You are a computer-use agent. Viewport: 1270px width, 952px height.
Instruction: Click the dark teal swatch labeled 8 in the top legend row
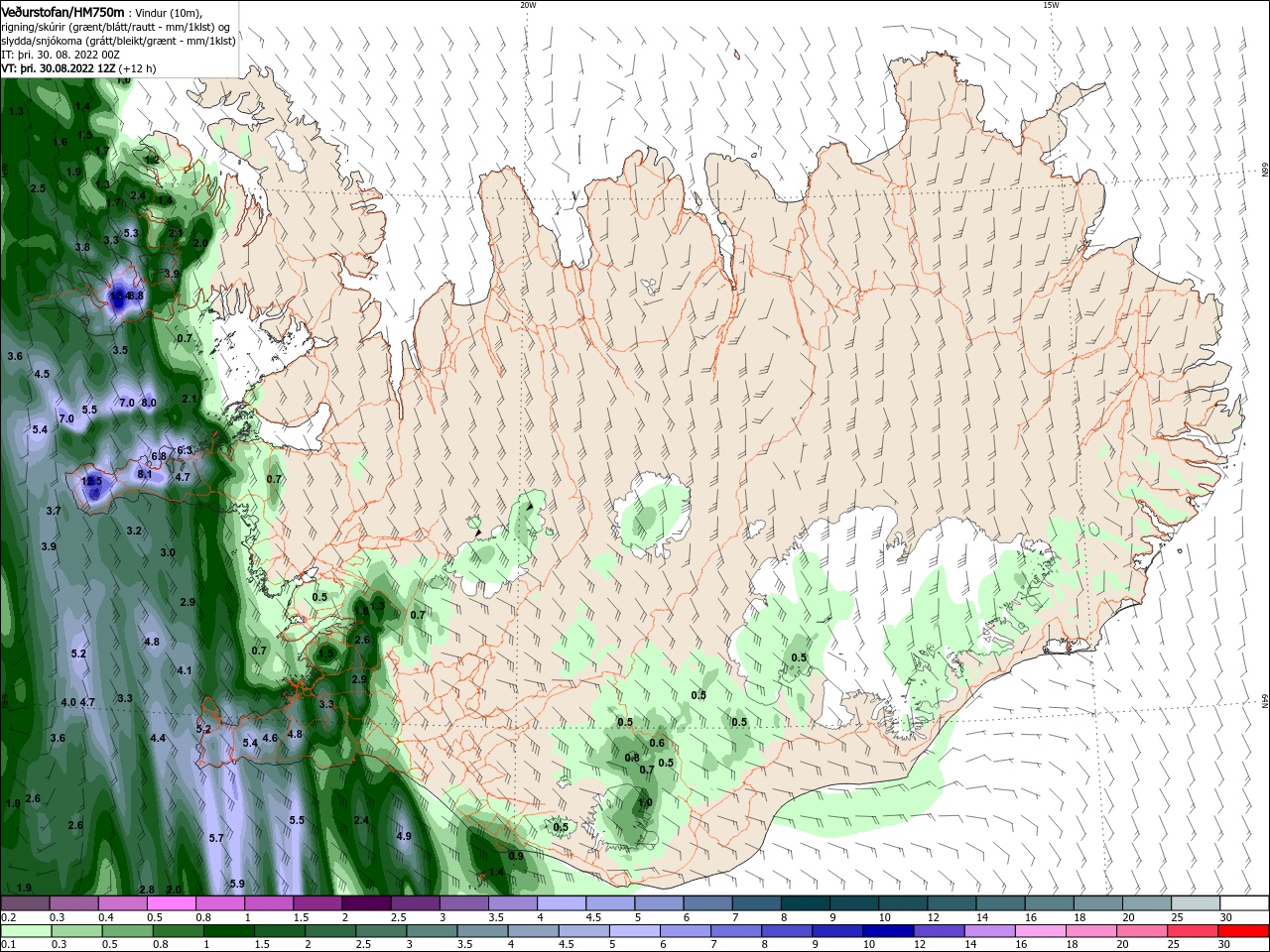click(806, 903)
